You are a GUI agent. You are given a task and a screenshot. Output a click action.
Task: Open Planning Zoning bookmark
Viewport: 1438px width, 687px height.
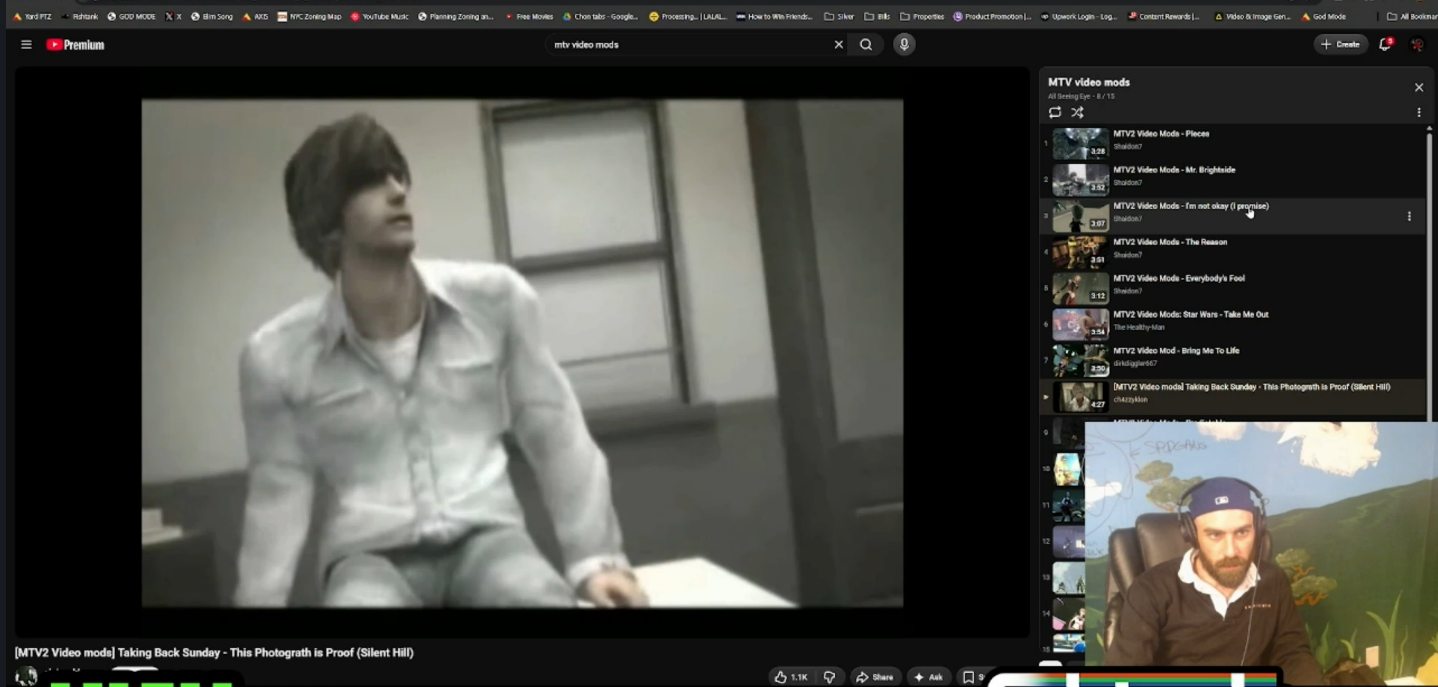456,16
